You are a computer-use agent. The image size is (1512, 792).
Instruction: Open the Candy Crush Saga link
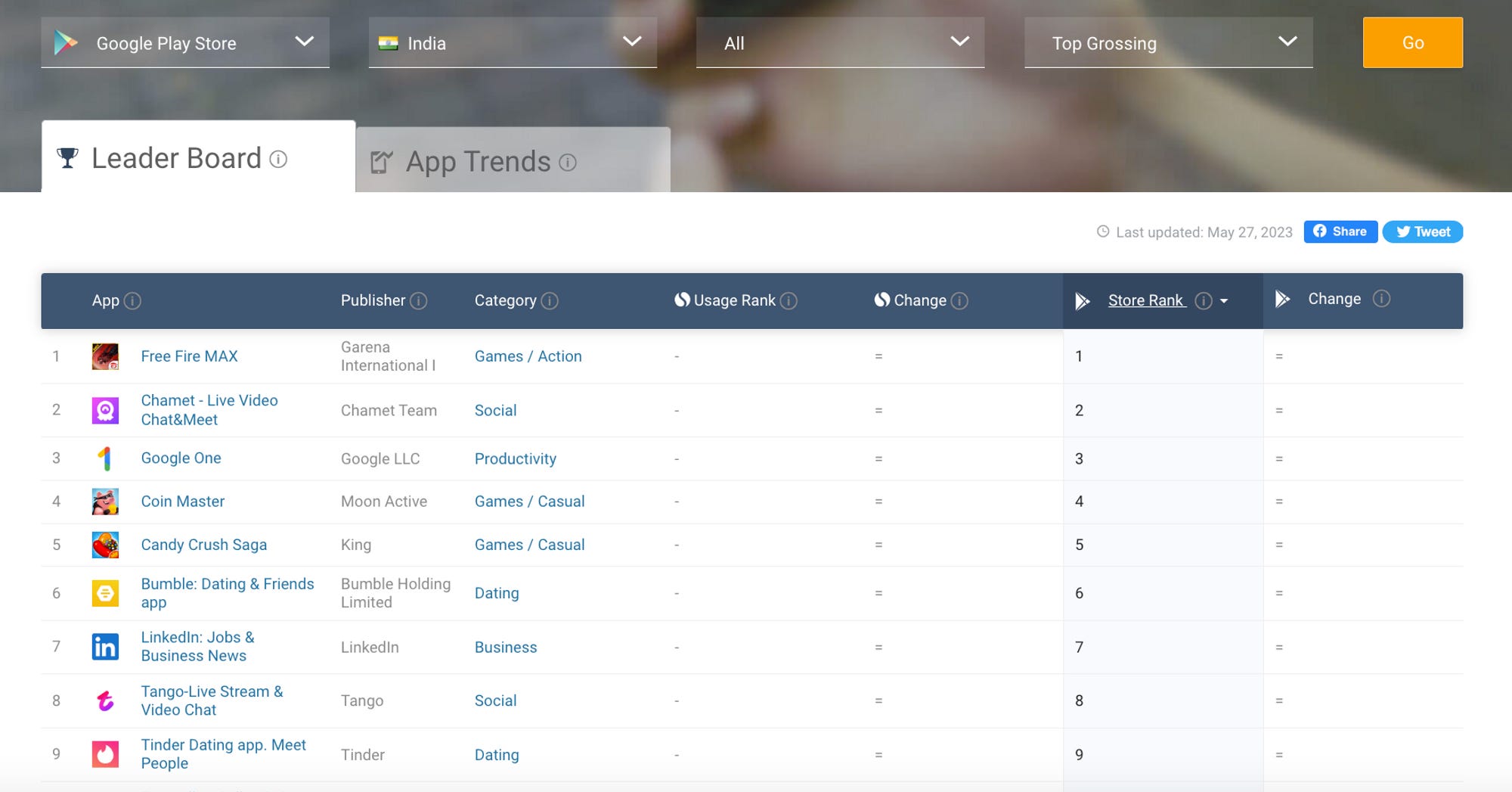coord(203,545)
